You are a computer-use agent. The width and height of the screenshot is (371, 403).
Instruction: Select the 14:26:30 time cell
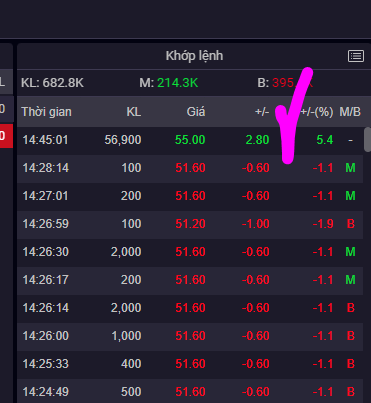click(46, 252)
